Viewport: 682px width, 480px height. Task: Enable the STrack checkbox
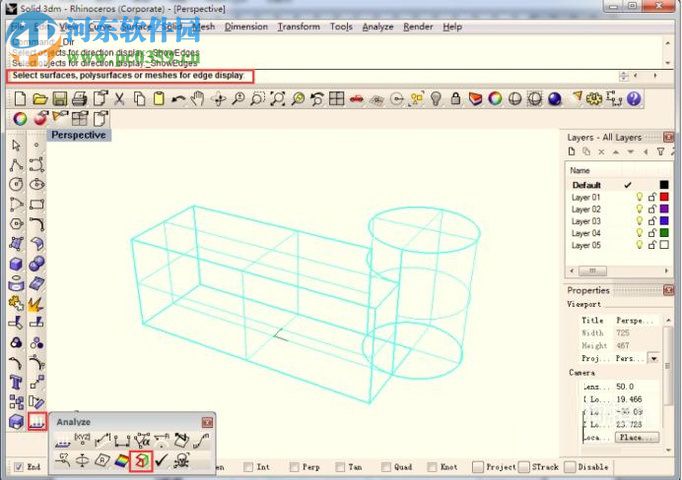[524, 467]
